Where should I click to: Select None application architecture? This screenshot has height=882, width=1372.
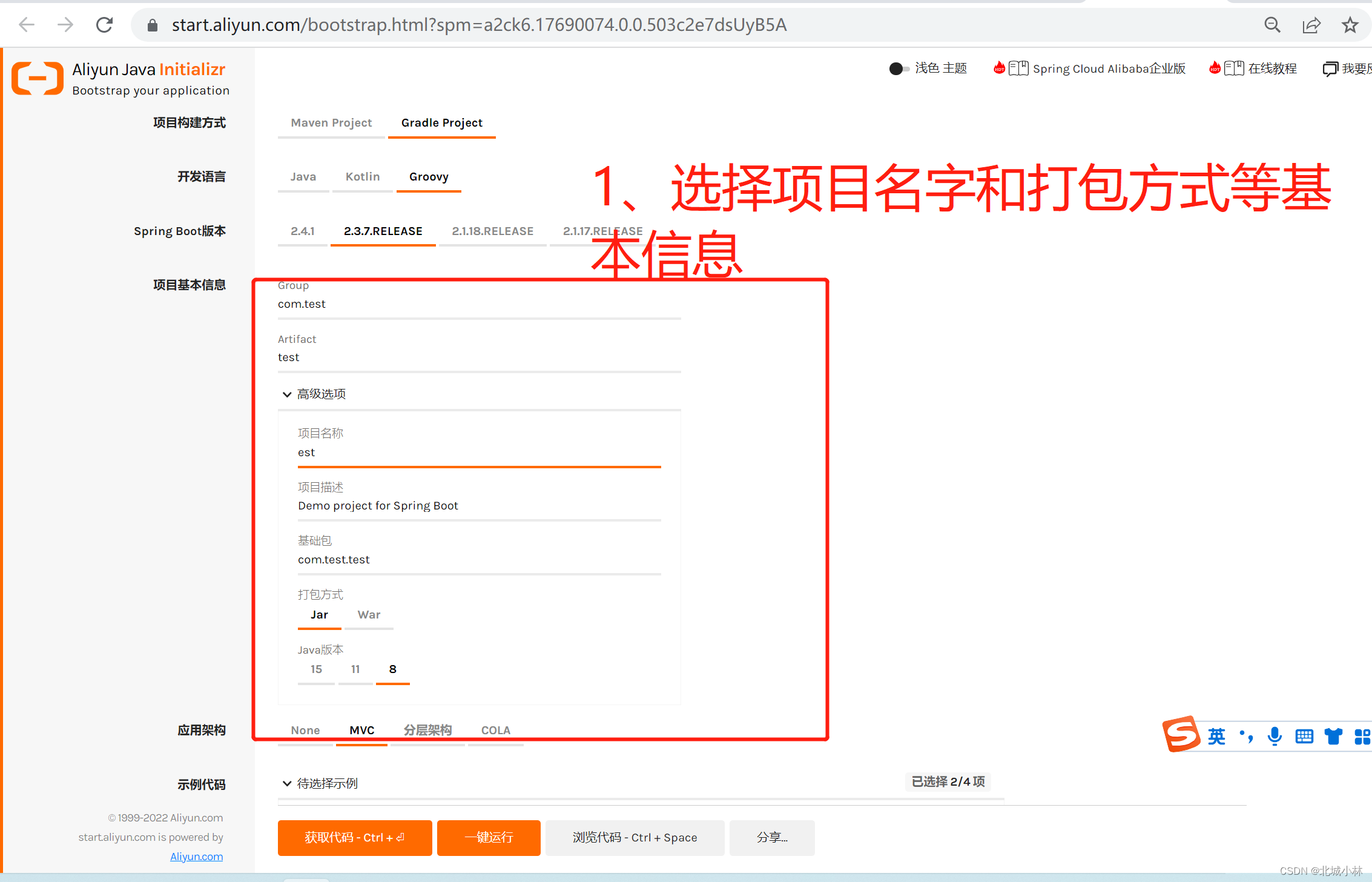tap(305, 731)
